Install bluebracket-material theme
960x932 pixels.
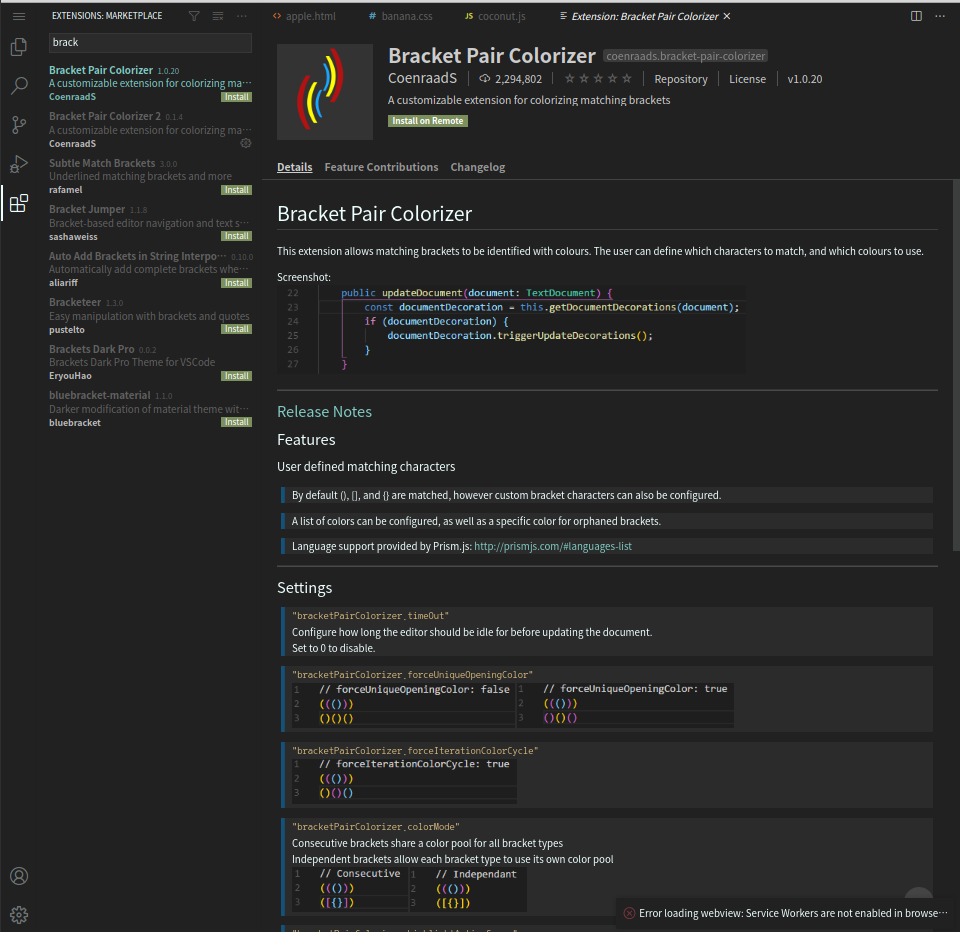pos(236,422)
